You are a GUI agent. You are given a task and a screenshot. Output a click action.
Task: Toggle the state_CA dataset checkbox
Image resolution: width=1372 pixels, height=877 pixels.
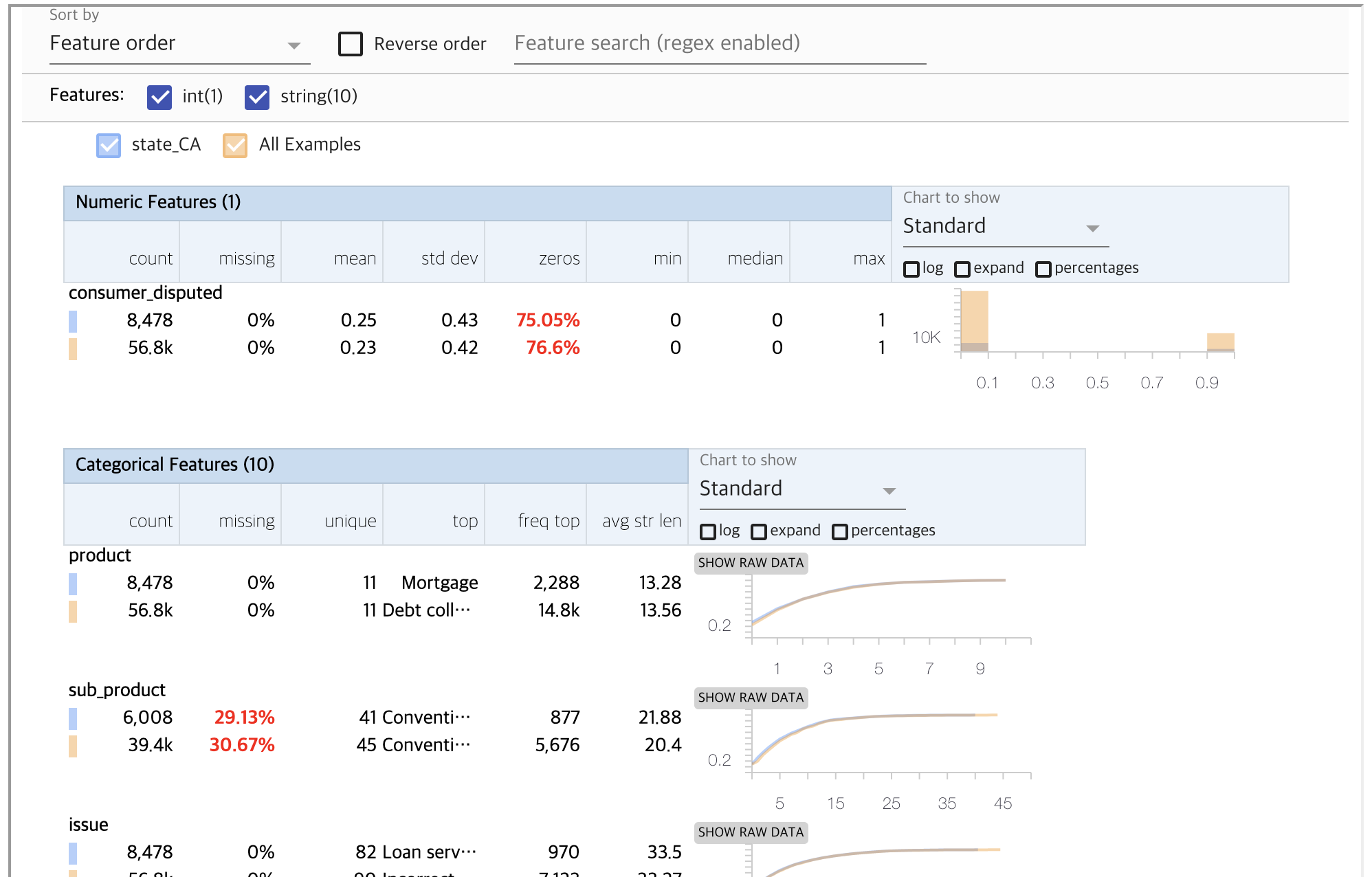point(109,145)
